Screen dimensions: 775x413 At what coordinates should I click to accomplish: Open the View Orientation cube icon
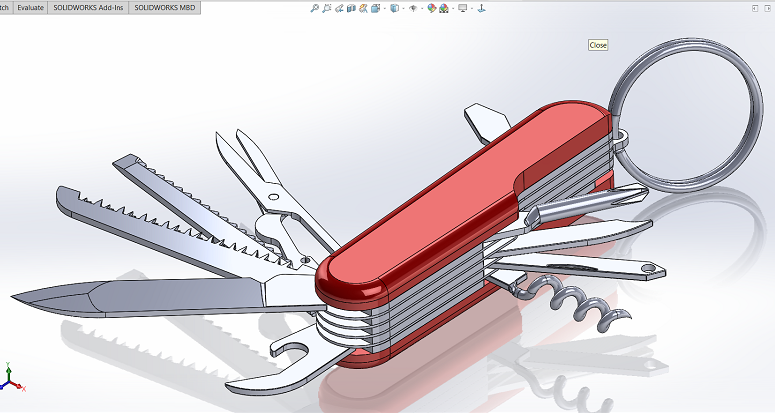376,8
